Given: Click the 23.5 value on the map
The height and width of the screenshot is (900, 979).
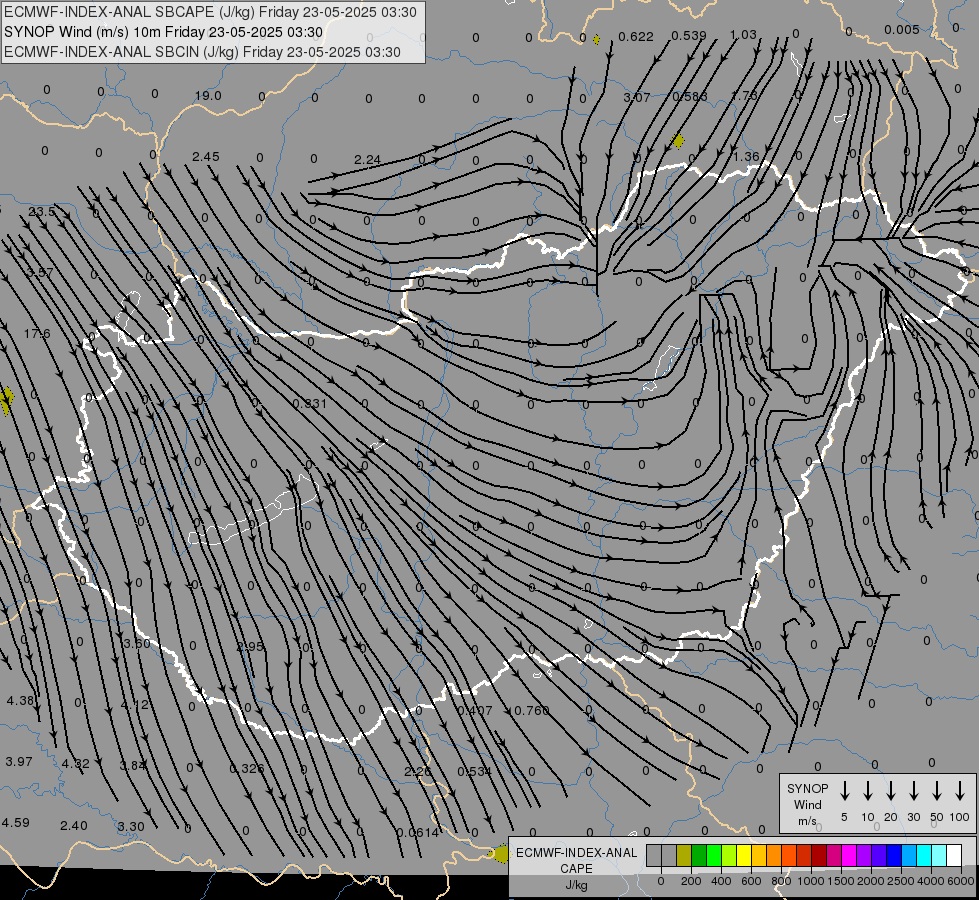Looking at the screenshot, I should click(42, 212).
